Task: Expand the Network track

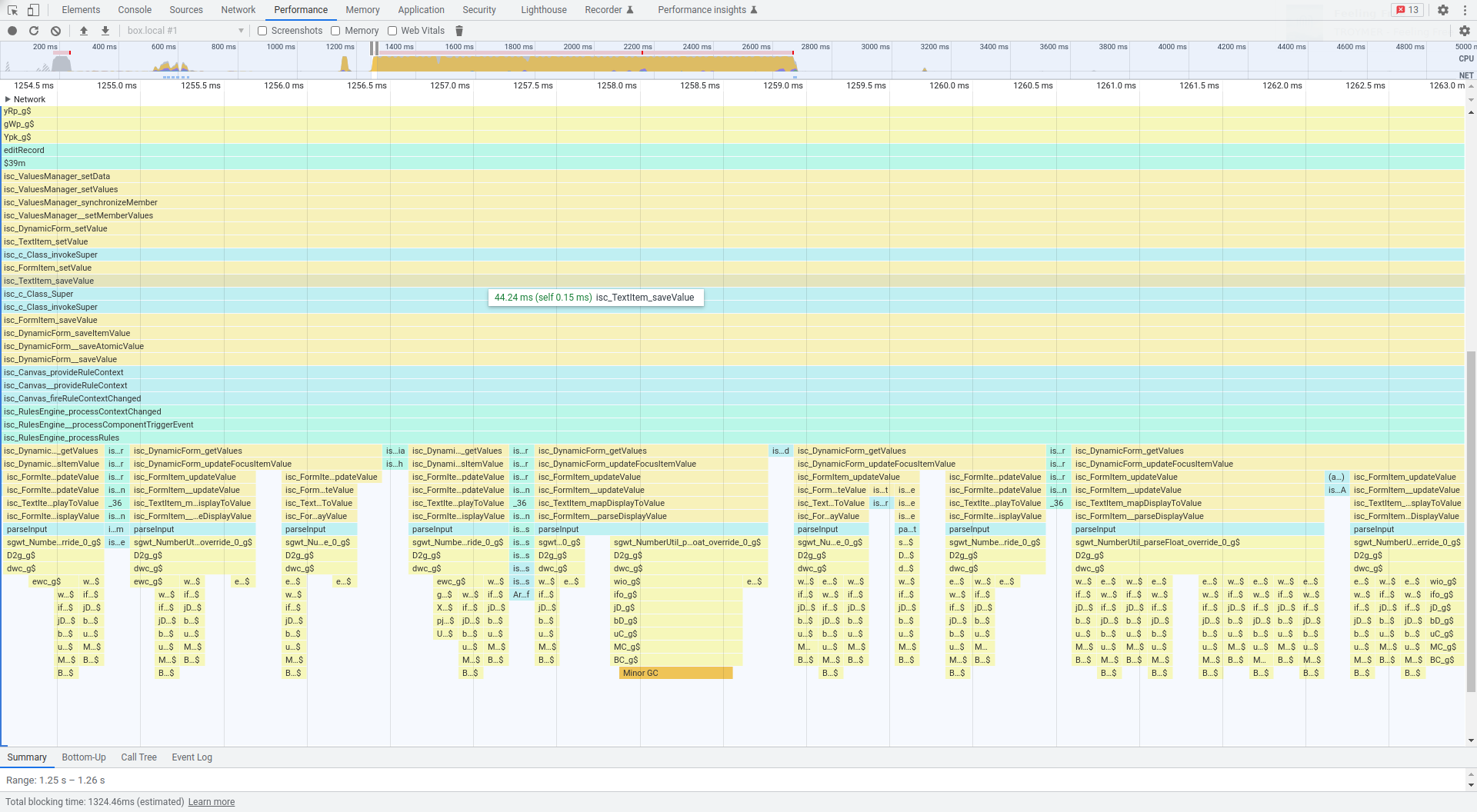Action: pos(8,99)
